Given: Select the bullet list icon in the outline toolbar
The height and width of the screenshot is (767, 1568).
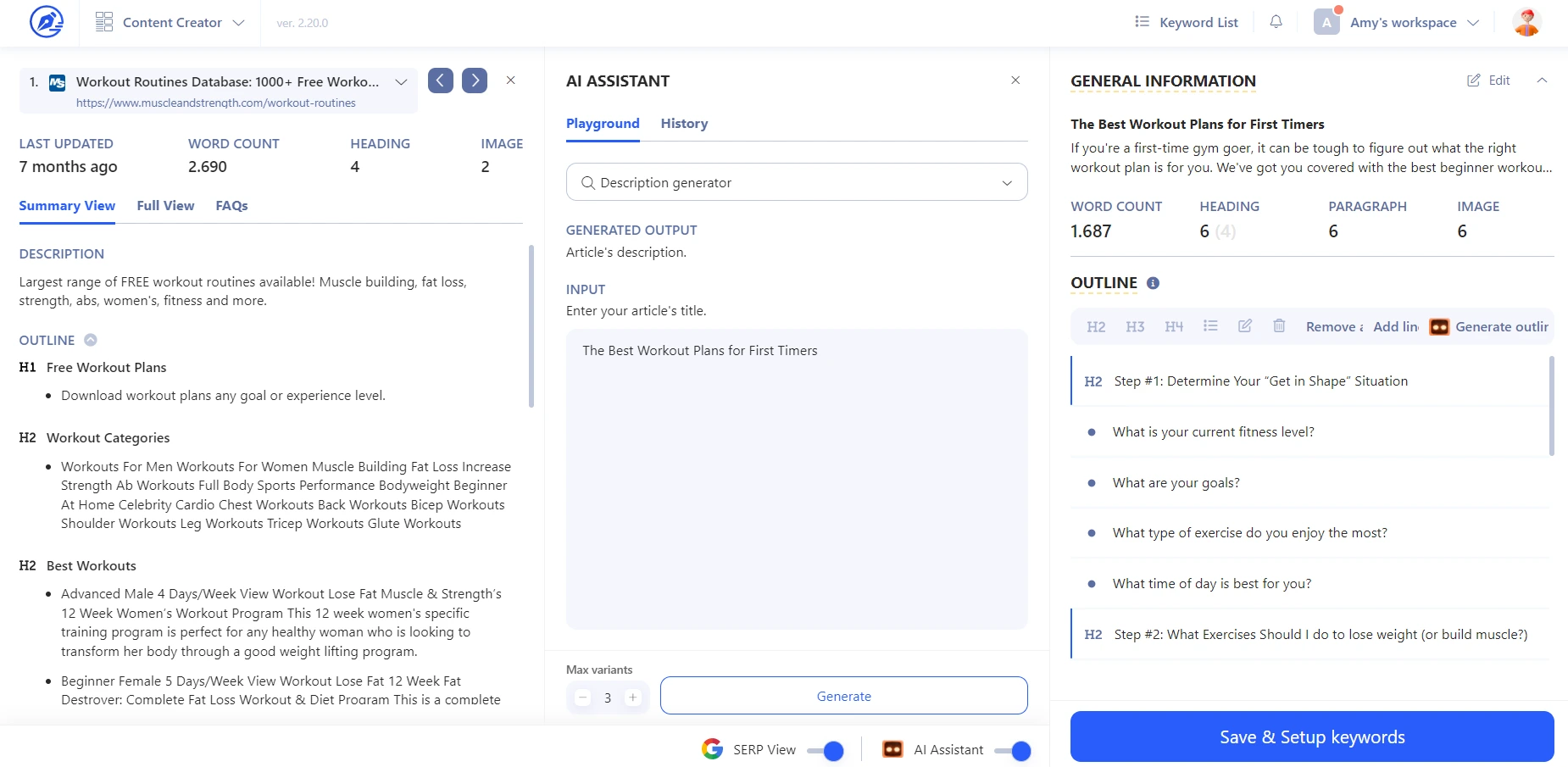Looking at the screenshot, I should [x=1211, y=326].
